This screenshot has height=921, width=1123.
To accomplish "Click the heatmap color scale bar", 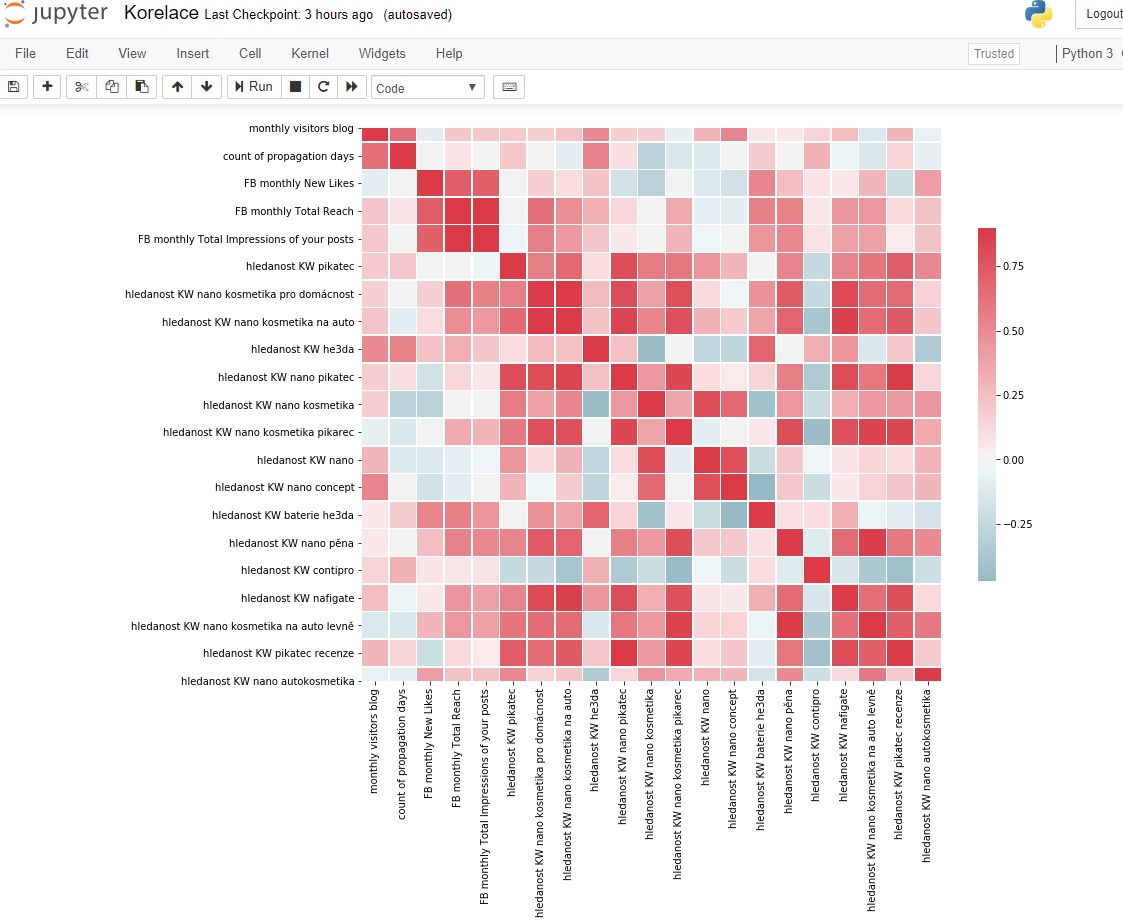I will (986, 404).
